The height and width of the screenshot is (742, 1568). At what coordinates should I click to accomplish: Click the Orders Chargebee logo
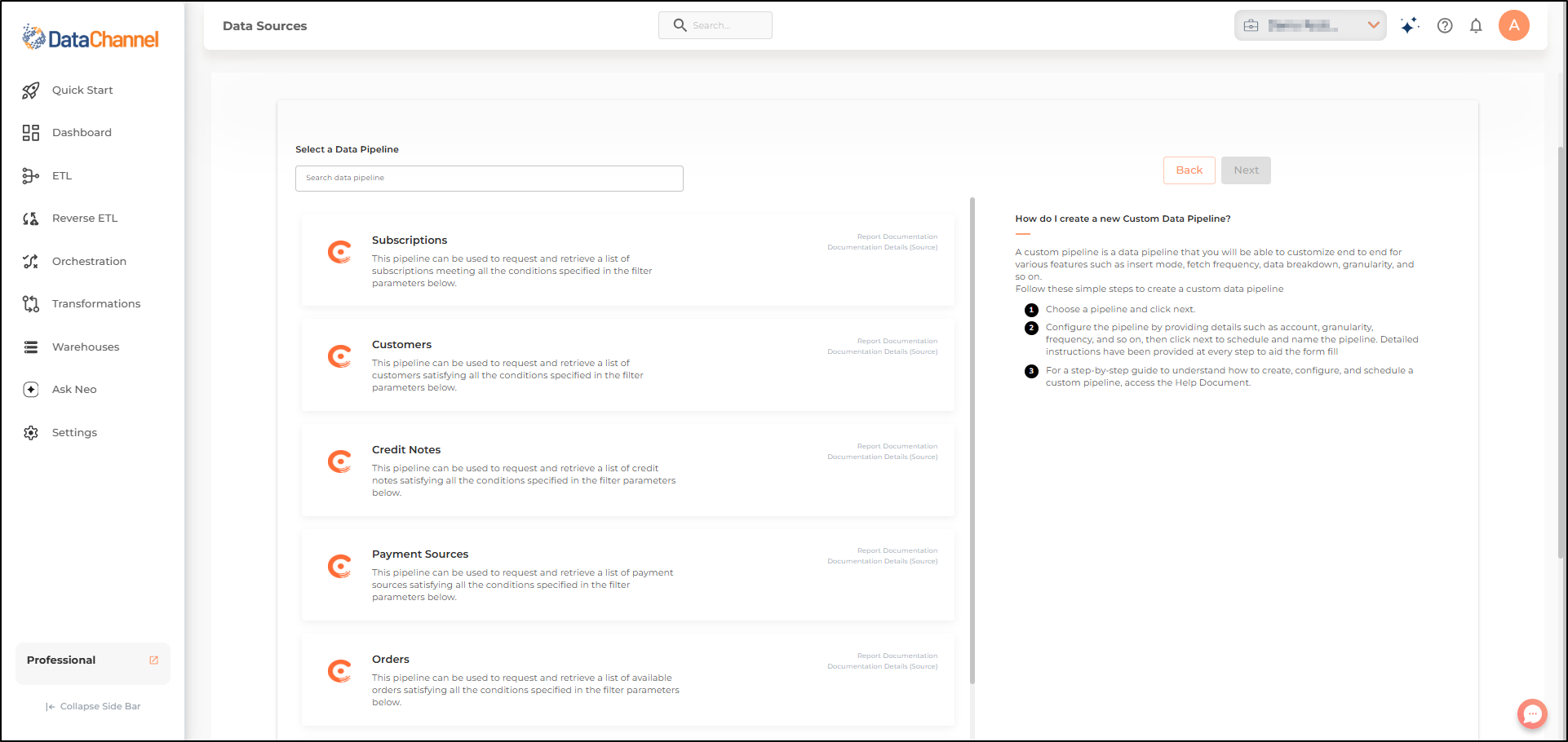339,671
